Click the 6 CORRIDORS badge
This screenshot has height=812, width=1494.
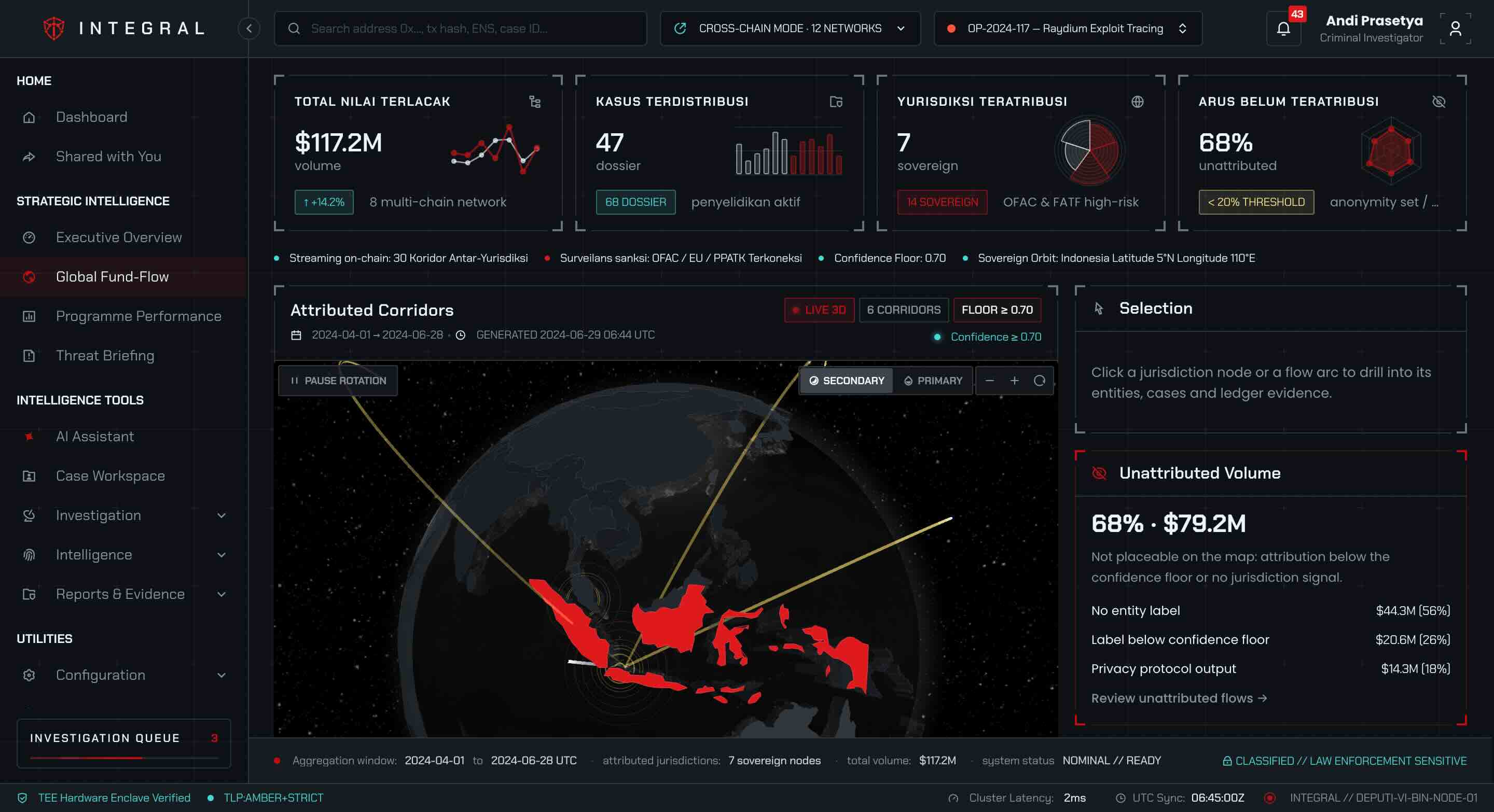[904, 310]
